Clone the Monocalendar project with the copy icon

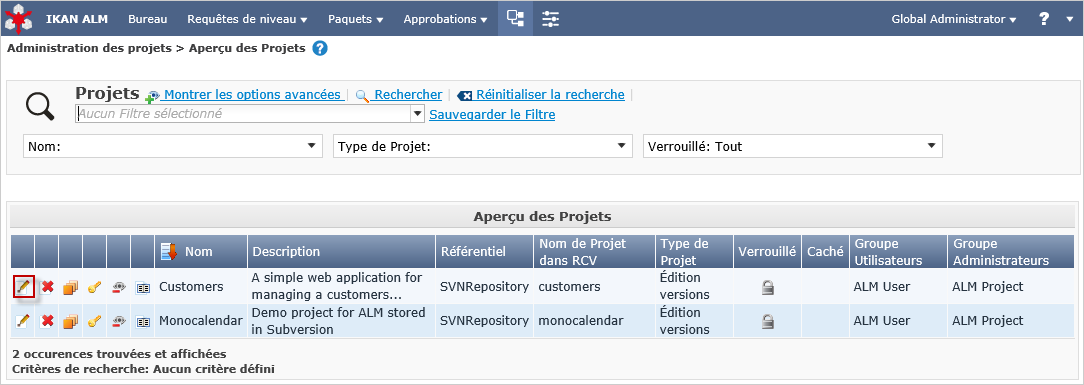[x=71, y=321]
